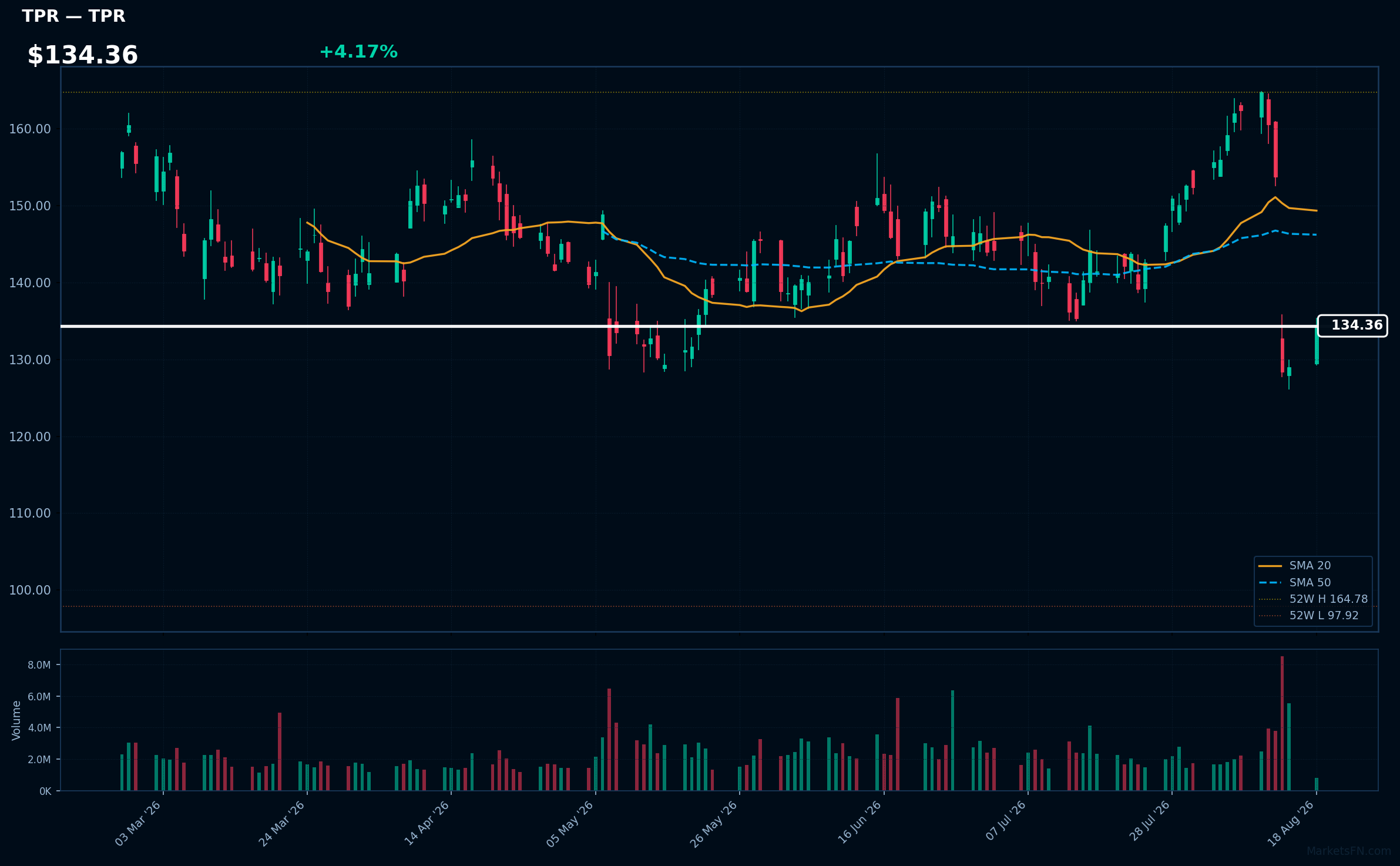Pick the "130.00" price axis label

tap(30, 360)
